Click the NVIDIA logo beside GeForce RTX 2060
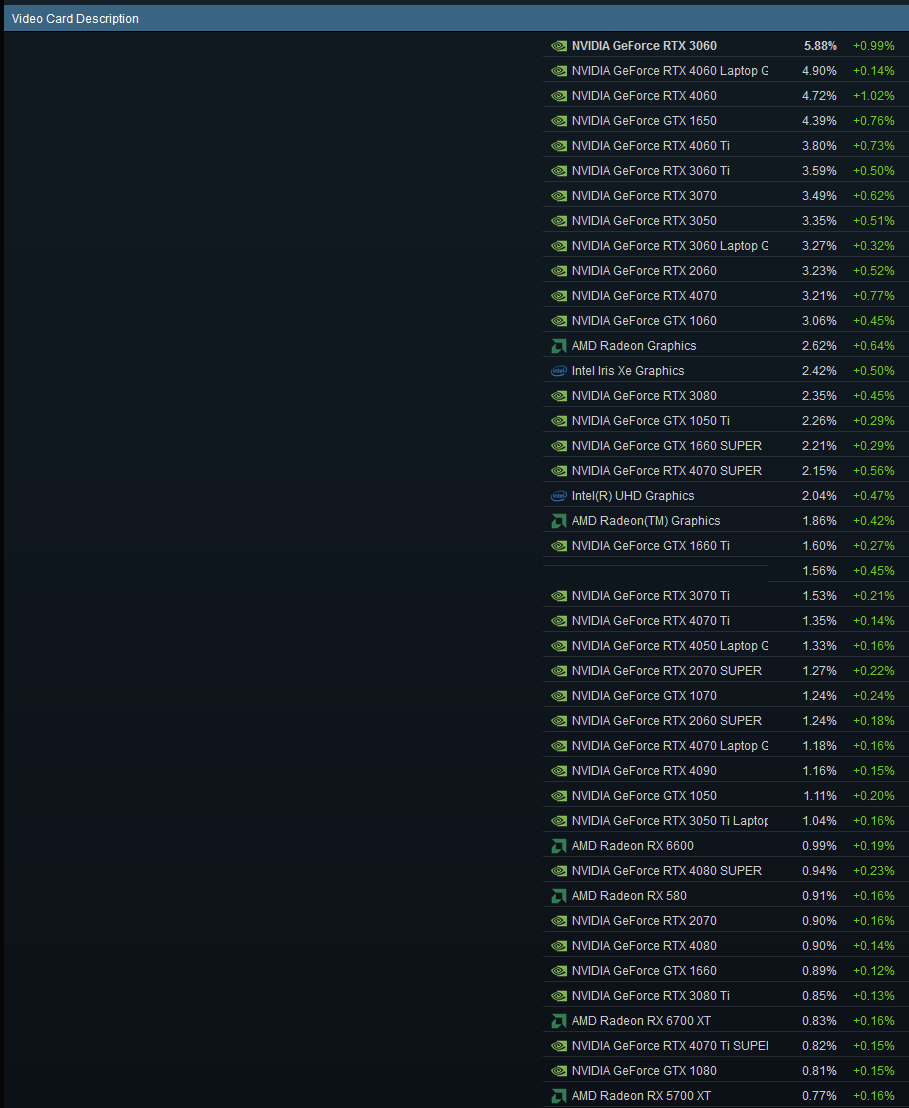909x1108 pixels. [558, 271]
